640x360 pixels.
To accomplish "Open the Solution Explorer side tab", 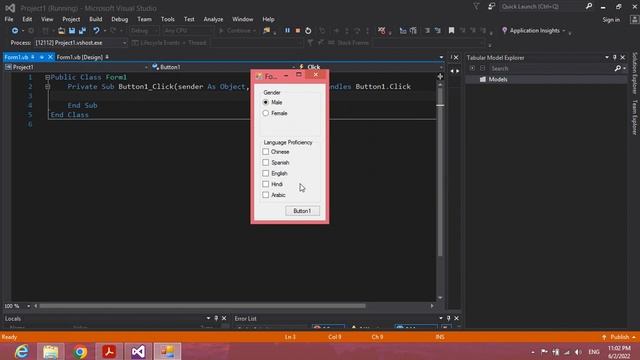I will coord(635,73).
